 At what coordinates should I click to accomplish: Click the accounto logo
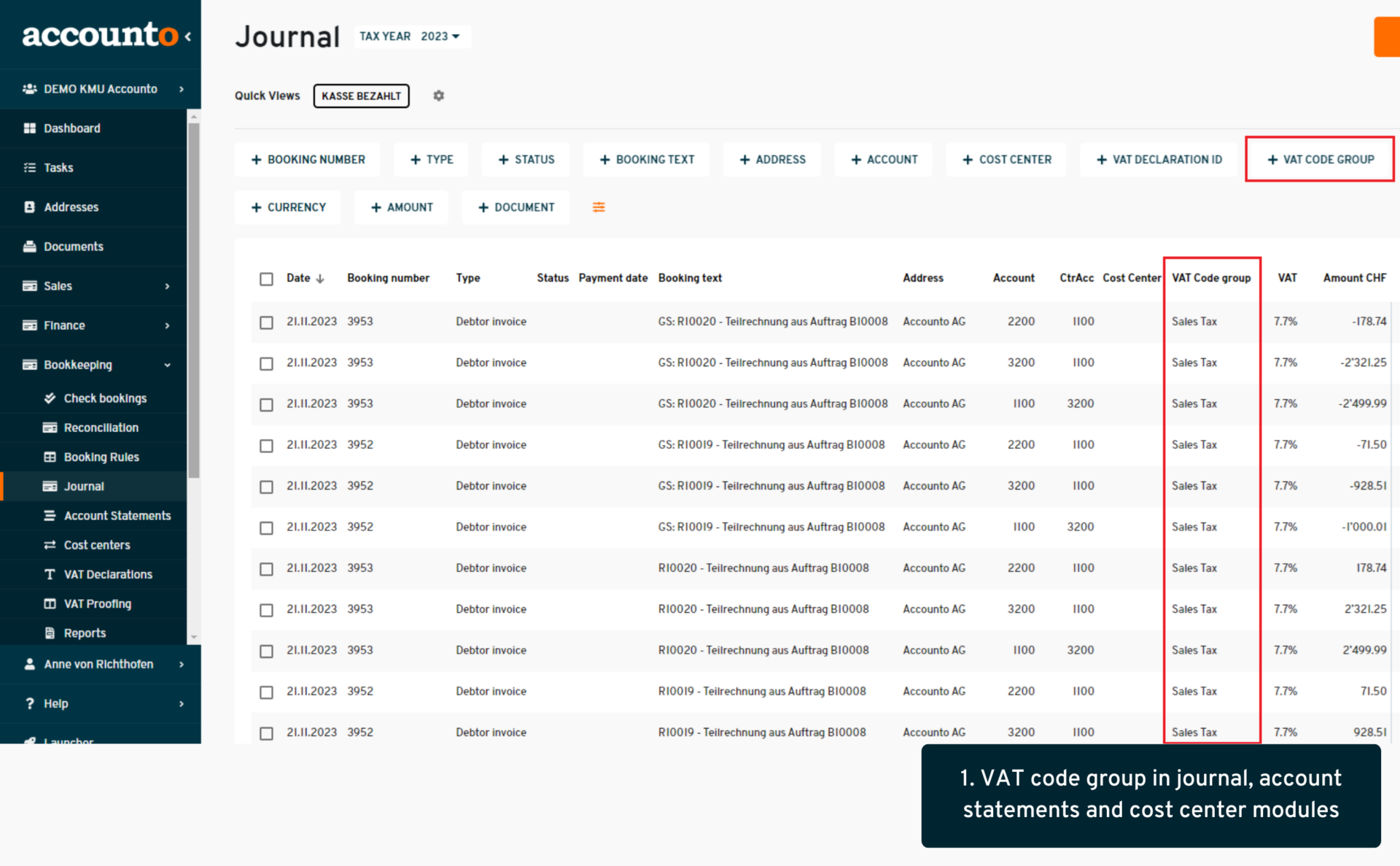pyautogui.click(x=99, y=35)
